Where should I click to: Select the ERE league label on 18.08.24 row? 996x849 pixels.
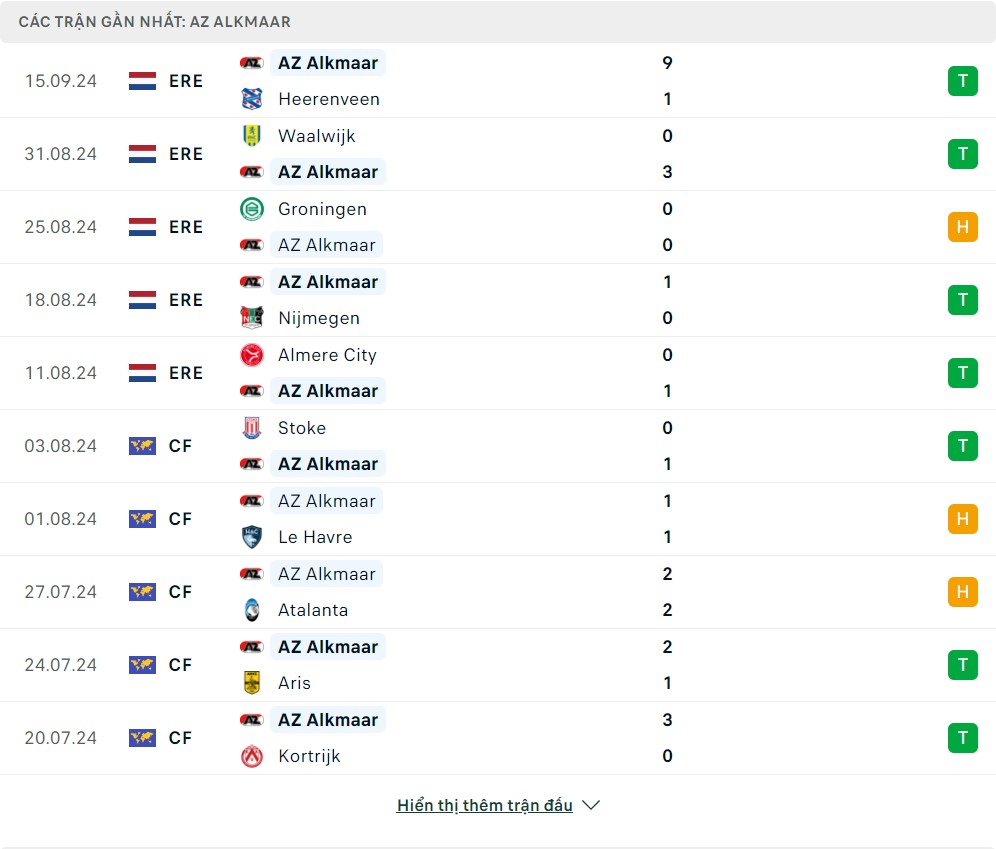[x=186, y=300]
